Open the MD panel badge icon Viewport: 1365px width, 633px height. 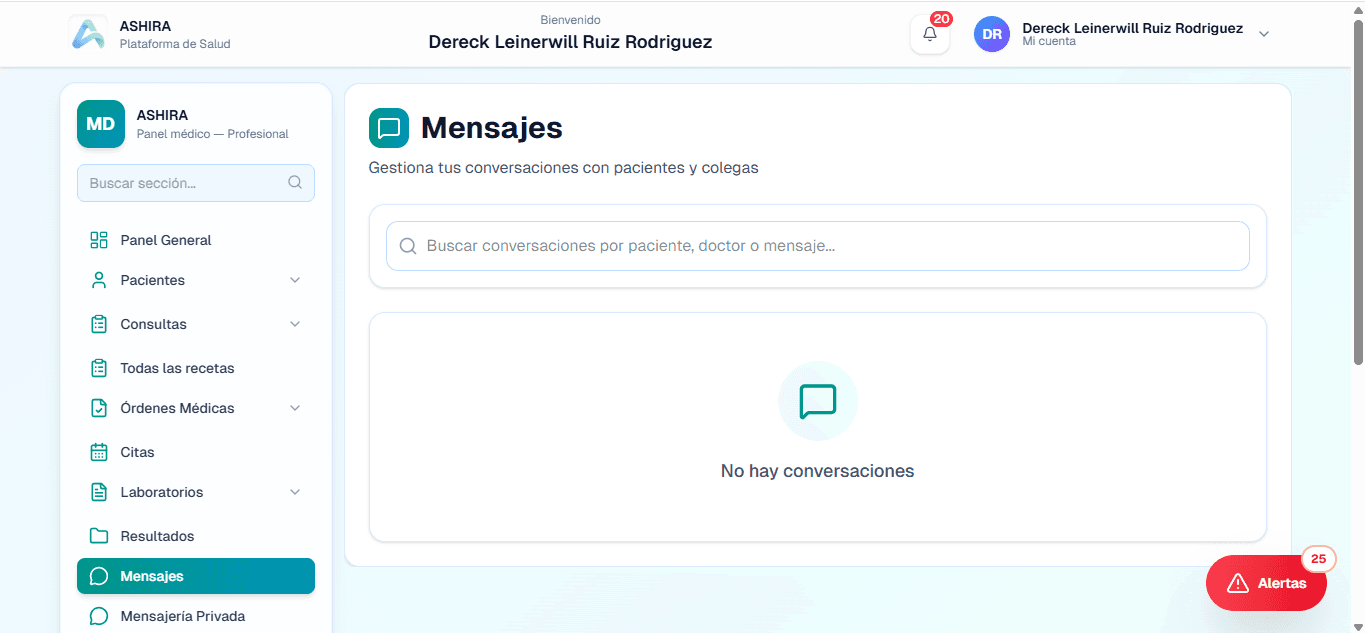(100, 124)
